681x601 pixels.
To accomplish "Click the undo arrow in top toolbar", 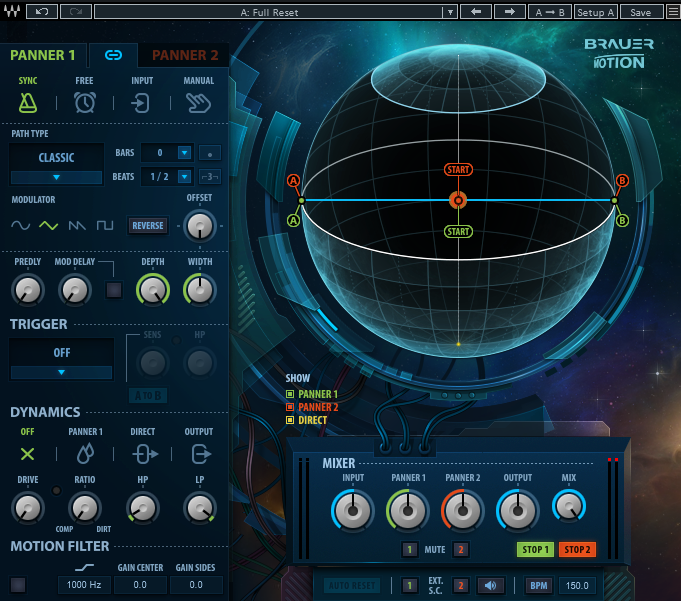I will click(x=41, y=12).
